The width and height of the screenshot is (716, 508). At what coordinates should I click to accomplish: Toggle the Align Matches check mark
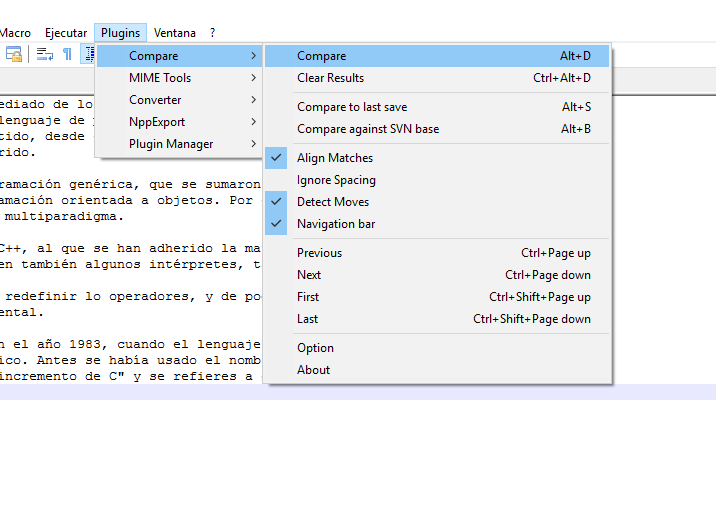pyautogui.click(x=276, y=158)
